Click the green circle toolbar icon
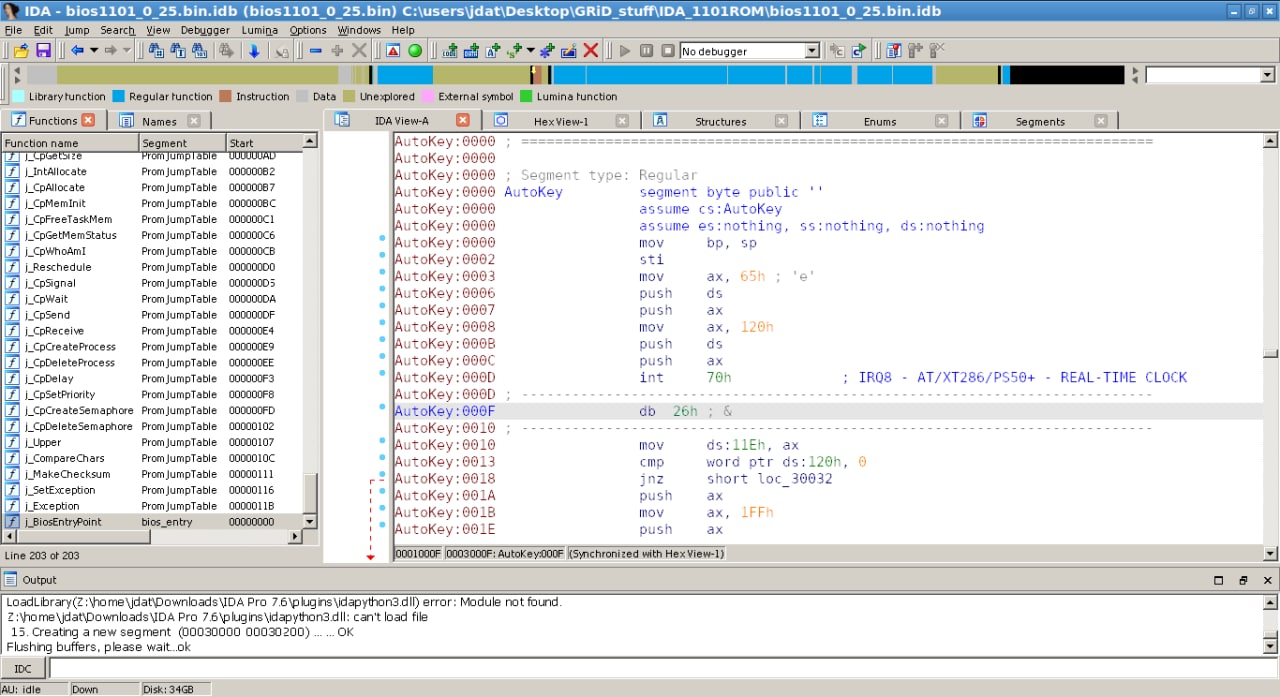The height and width of the screenshot is (697, 1280). (415, 51)
